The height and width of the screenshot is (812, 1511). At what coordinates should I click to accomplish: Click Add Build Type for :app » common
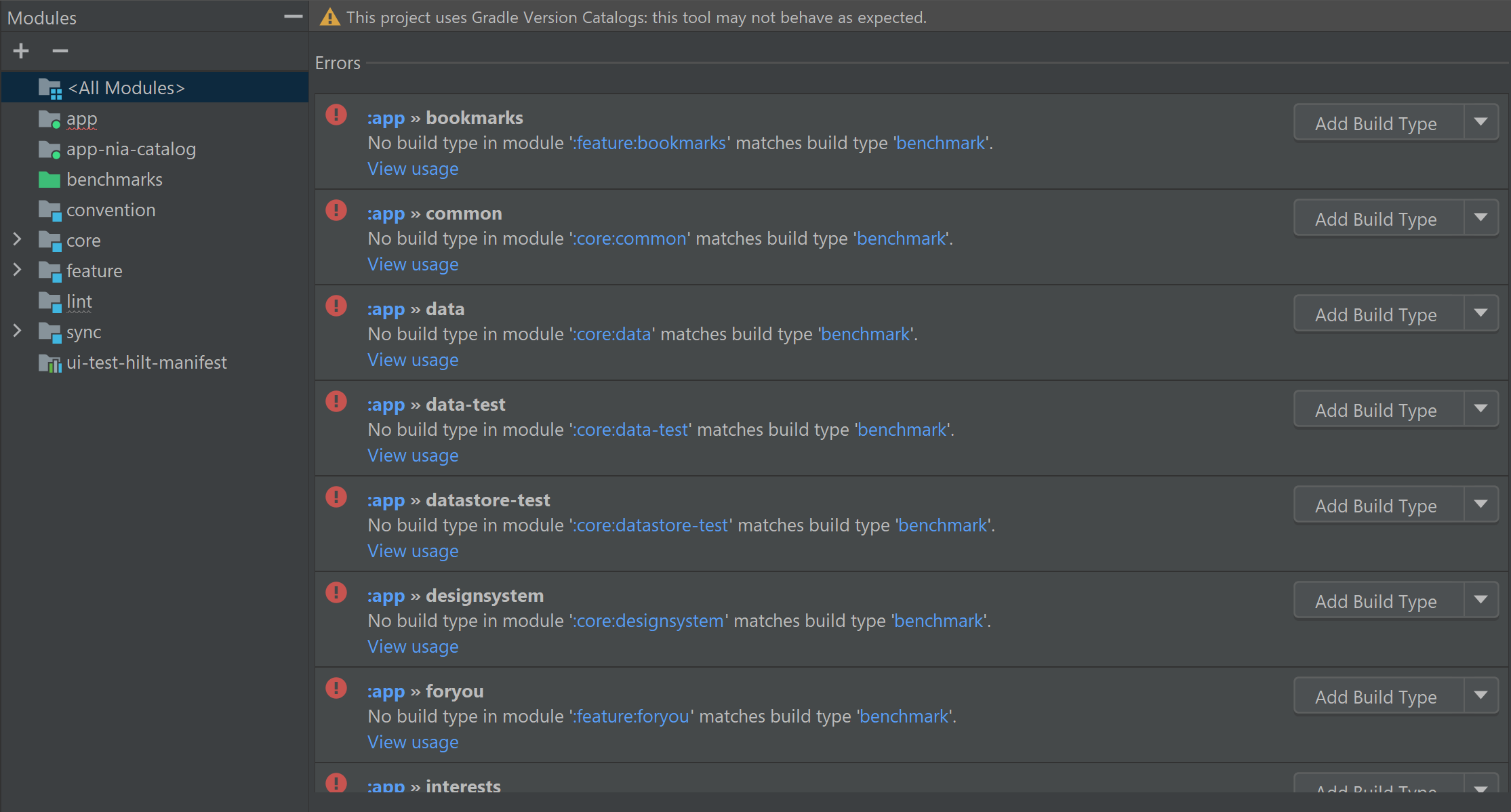click(x=1375, y=218)
